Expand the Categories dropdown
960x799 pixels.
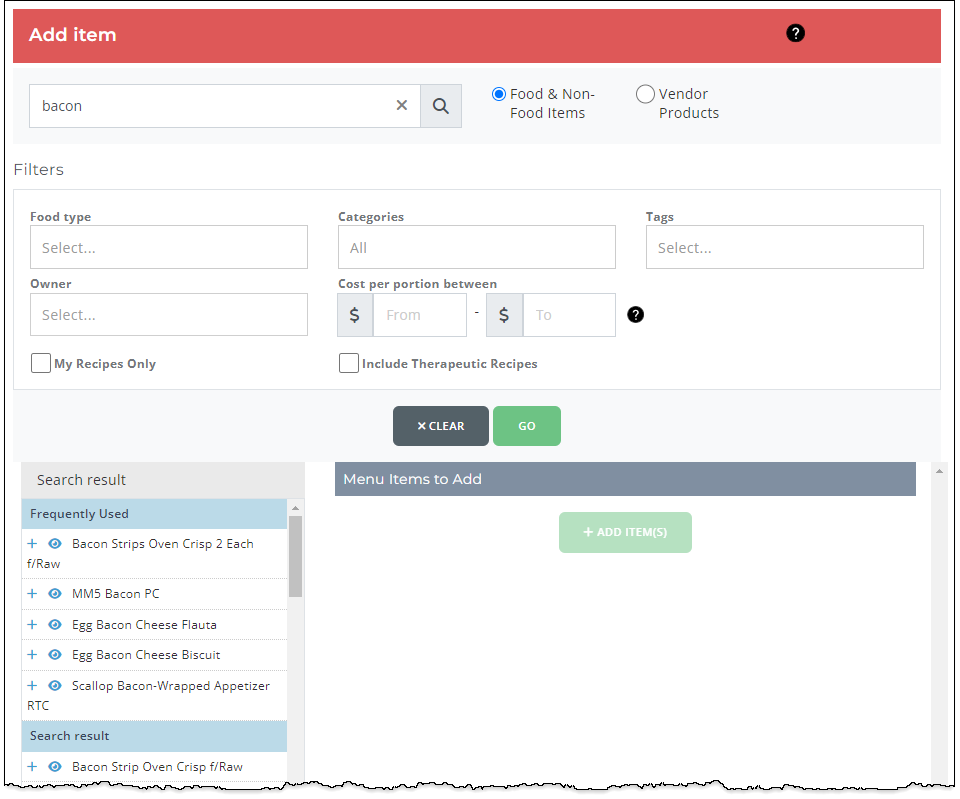click(476, 247)
